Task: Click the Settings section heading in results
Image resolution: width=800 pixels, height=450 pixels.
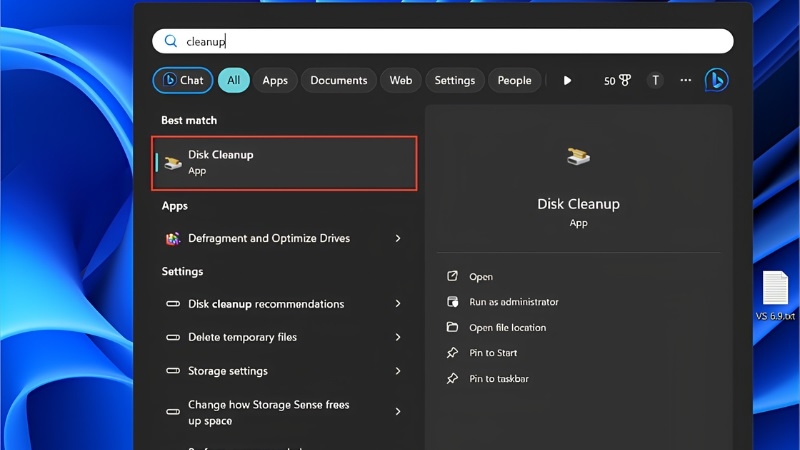Action: tap(182, 271)
